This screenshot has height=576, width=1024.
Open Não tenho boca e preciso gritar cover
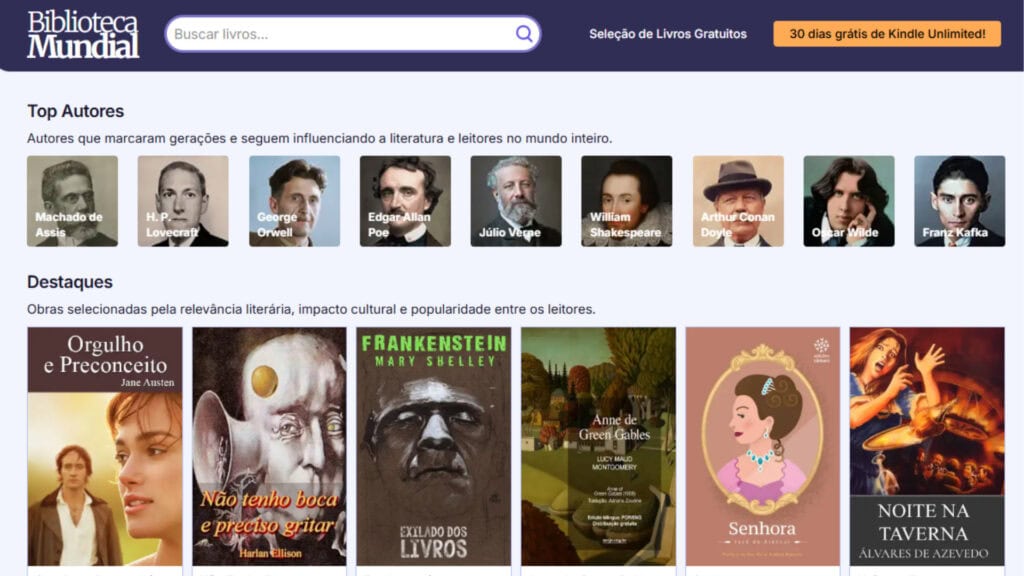269,447
